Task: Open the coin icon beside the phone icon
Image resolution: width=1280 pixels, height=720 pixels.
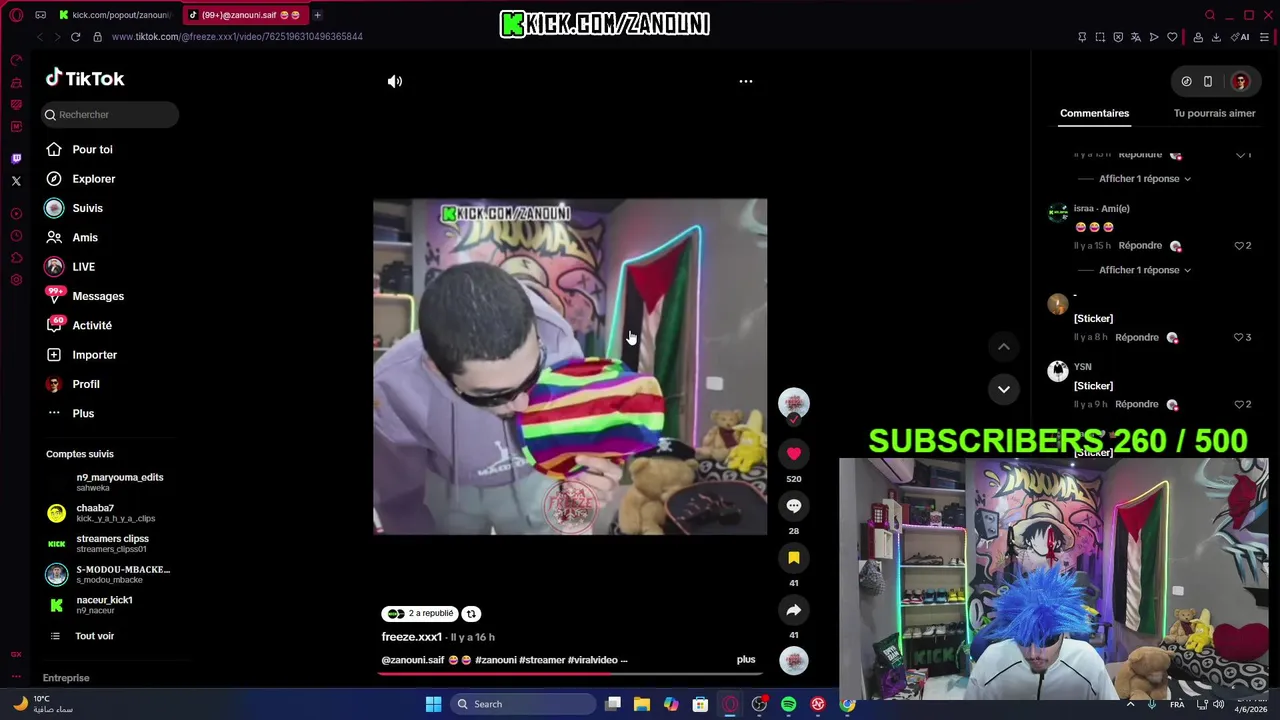Action: pyautogui.click(x=1186, y=82)
